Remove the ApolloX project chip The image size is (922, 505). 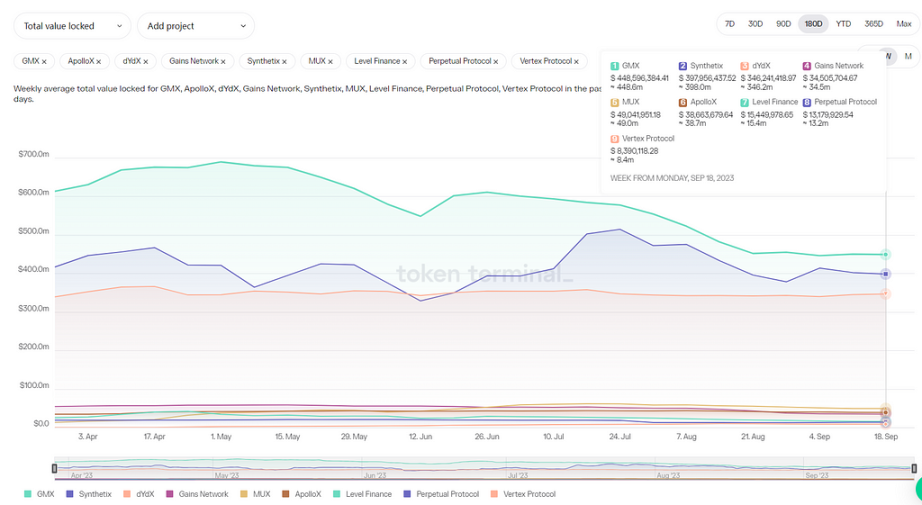[x=99, y=62]
